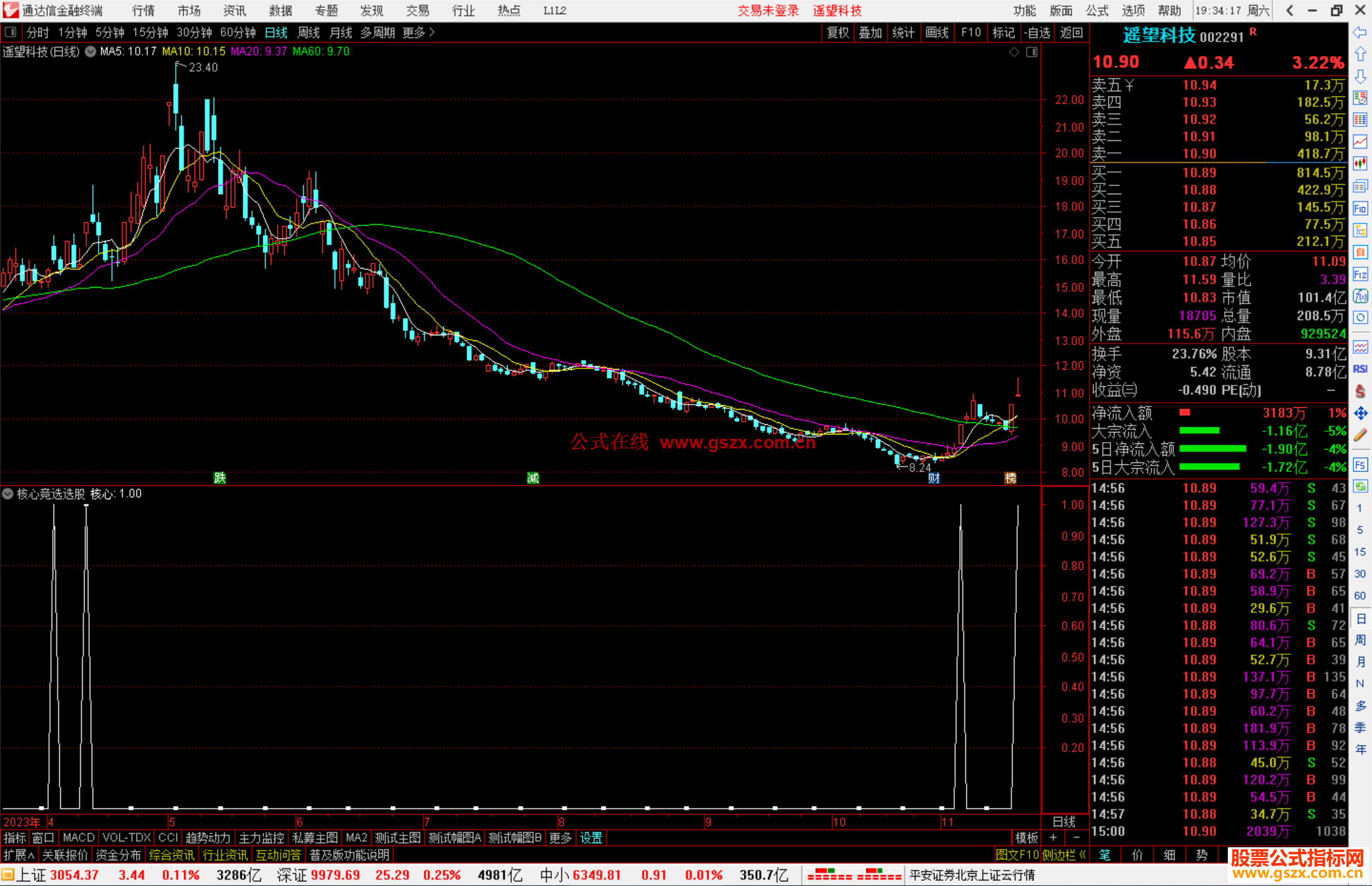Open the 行情 menu

[x=144, y=11]
